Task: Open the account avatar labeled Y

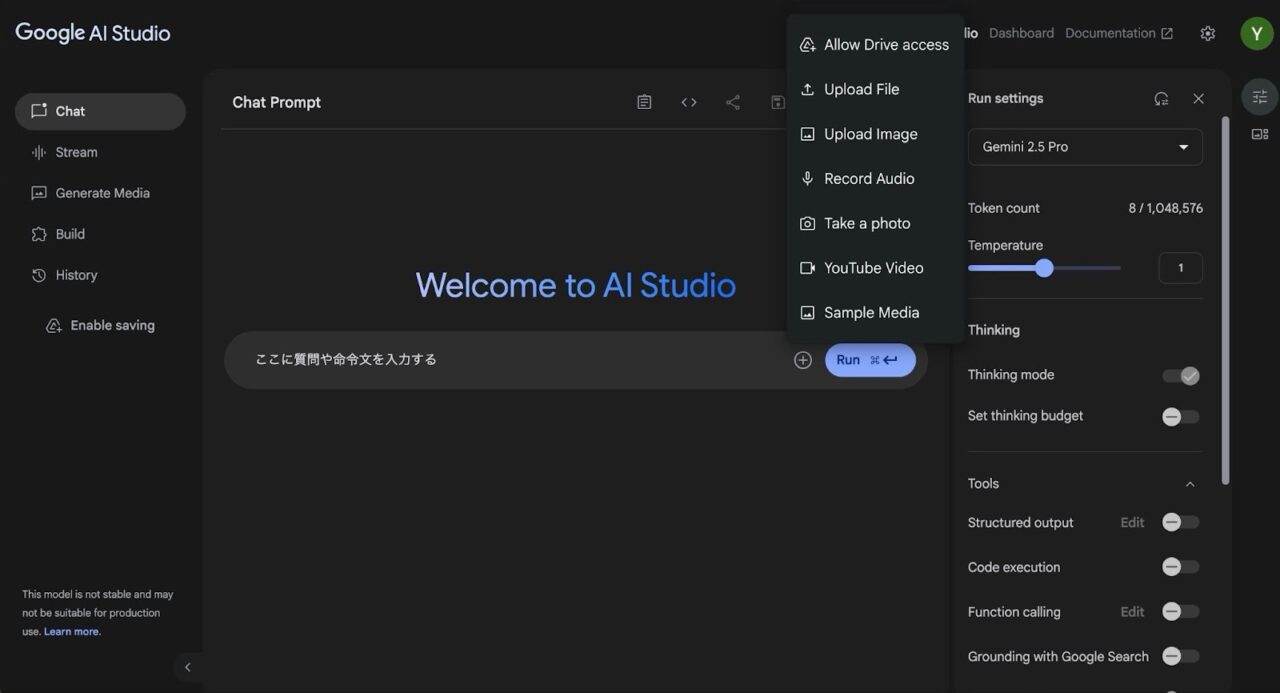Action: point(1257,33)
